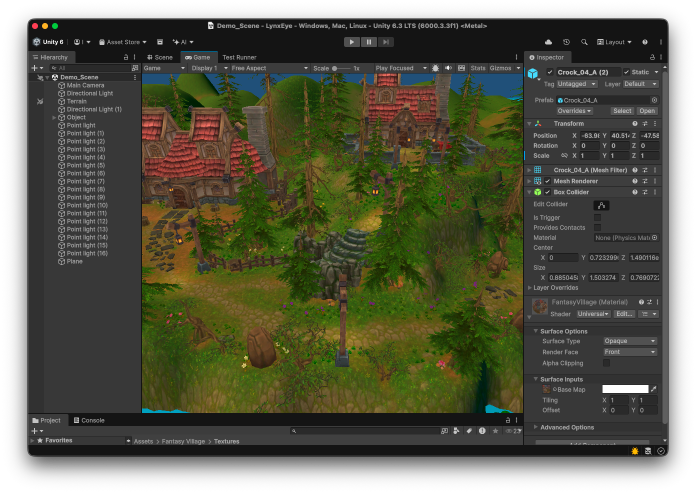
Task: Select the Project tab
Action: coord(46,420)
